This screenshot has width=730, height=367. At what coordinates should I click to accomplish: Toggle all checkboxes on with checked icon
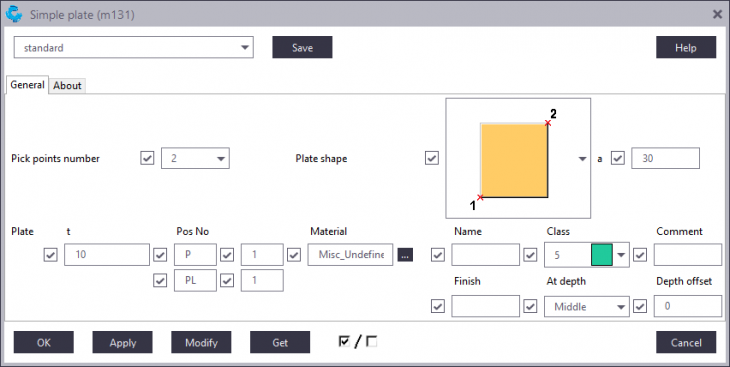(344, 342)
